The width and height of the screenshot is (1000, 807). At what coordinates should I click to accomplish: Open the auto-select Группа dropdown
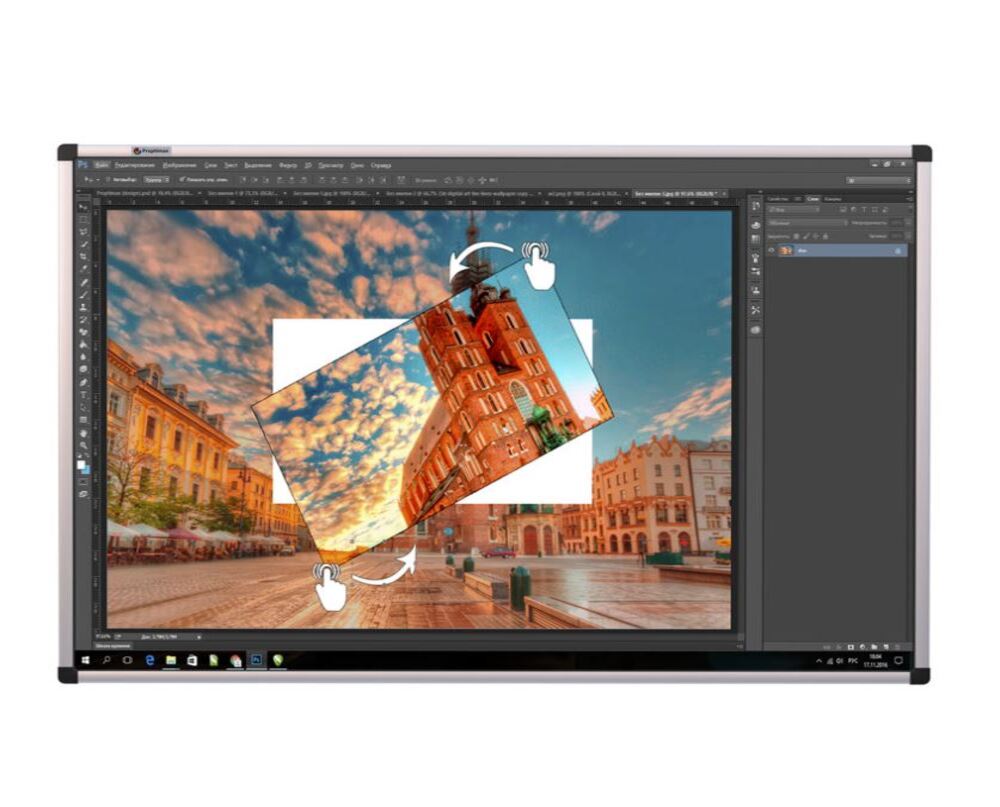156,180
